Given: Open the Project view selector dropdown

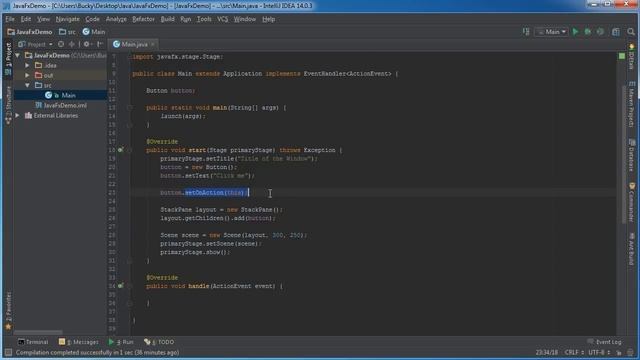Looking at the screenshot, I should pos(36,44).
